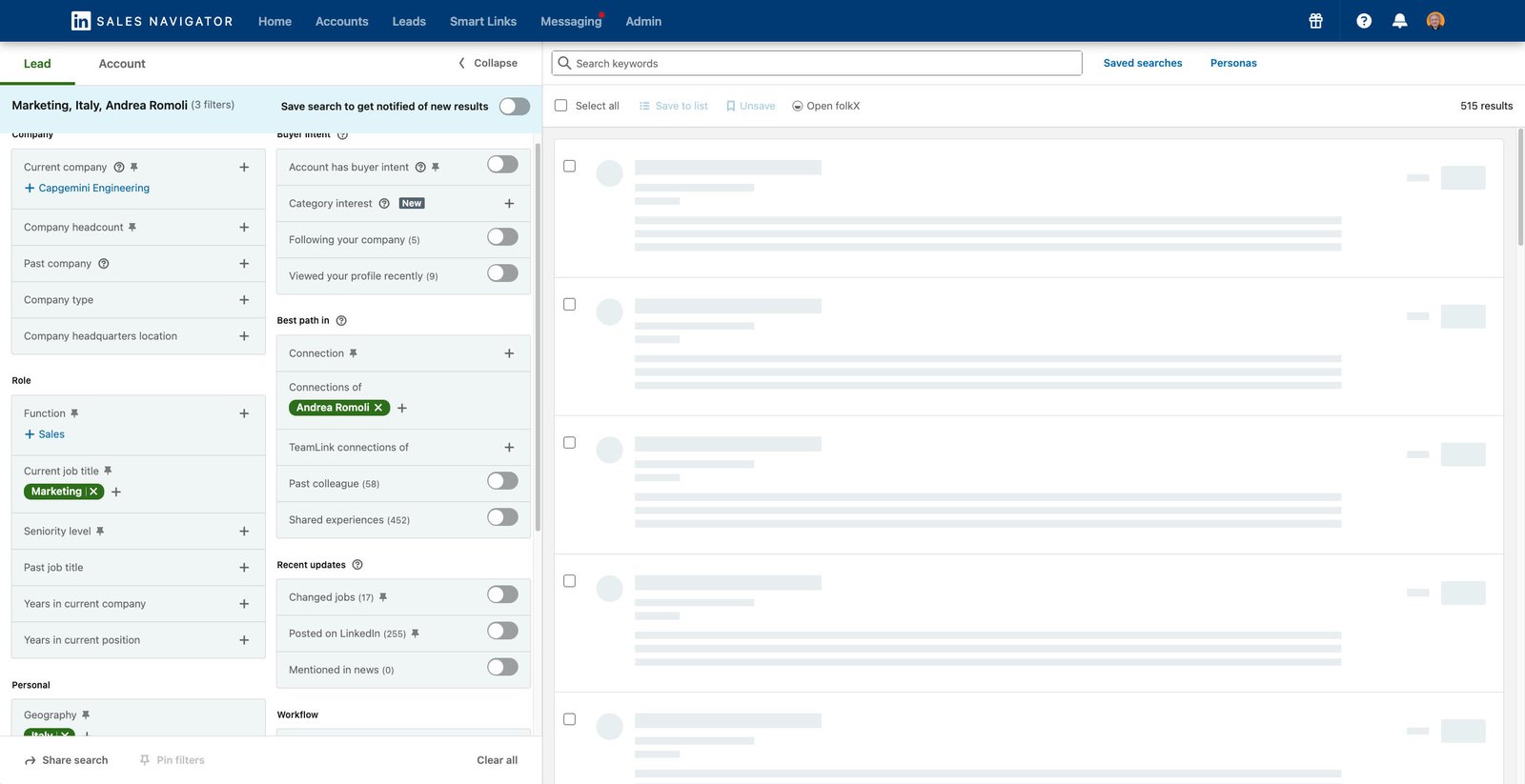Turn on Viewed your profile recently

[502, 273]
